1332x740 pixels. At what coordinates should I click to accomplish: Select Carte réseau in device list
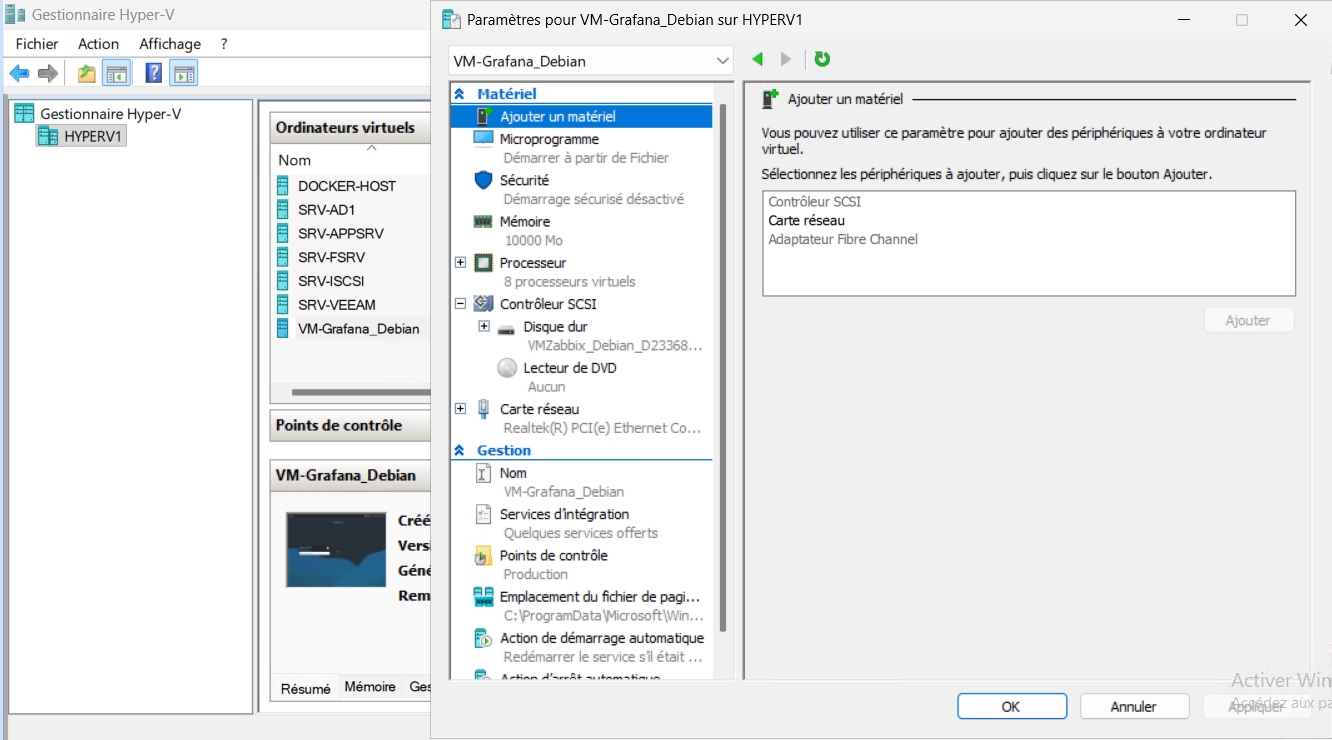tap(807, 220)
